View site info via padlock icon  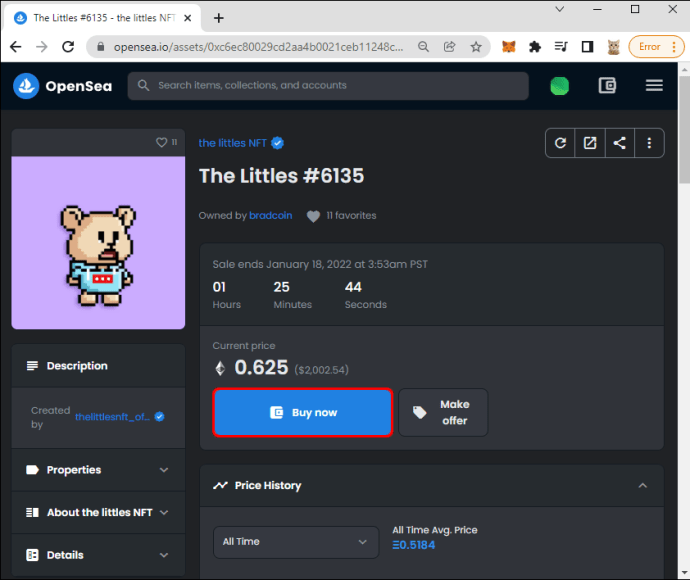click(100, 47)
